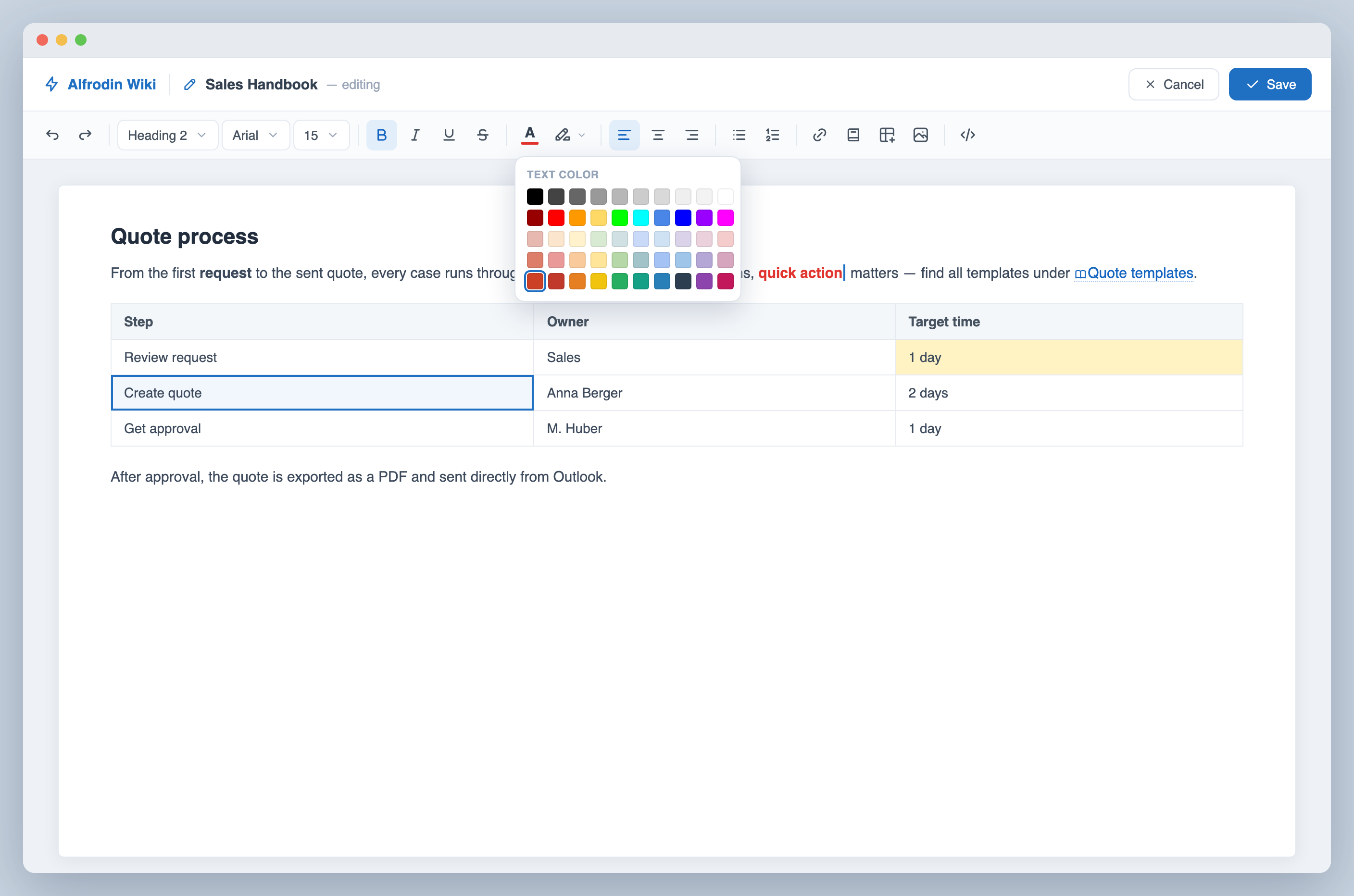Toggle Italic formatting
Image resolution: width=1354 pixels, height=896 pixels.
coord(415,135)
